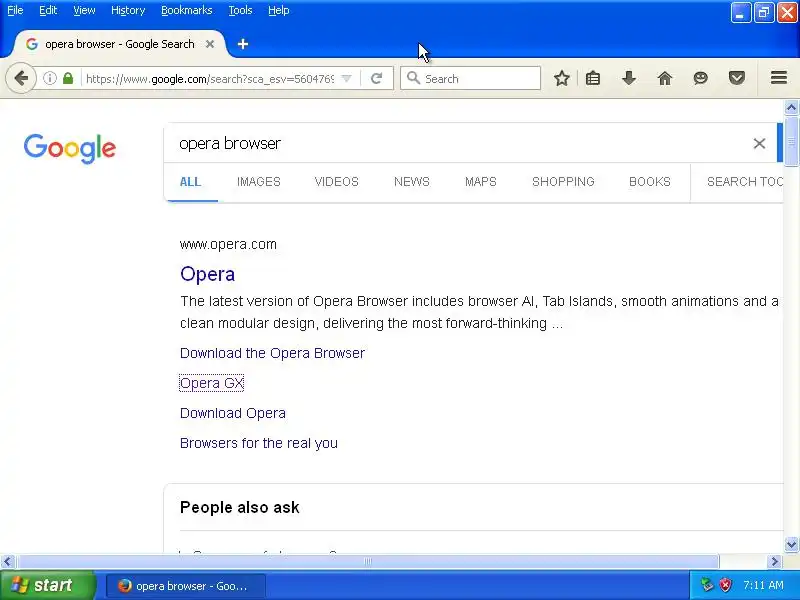The width and height of the screenshot is (800, 600).
Task: Switch to the IMAGES results tab
Action: (259, 182)
